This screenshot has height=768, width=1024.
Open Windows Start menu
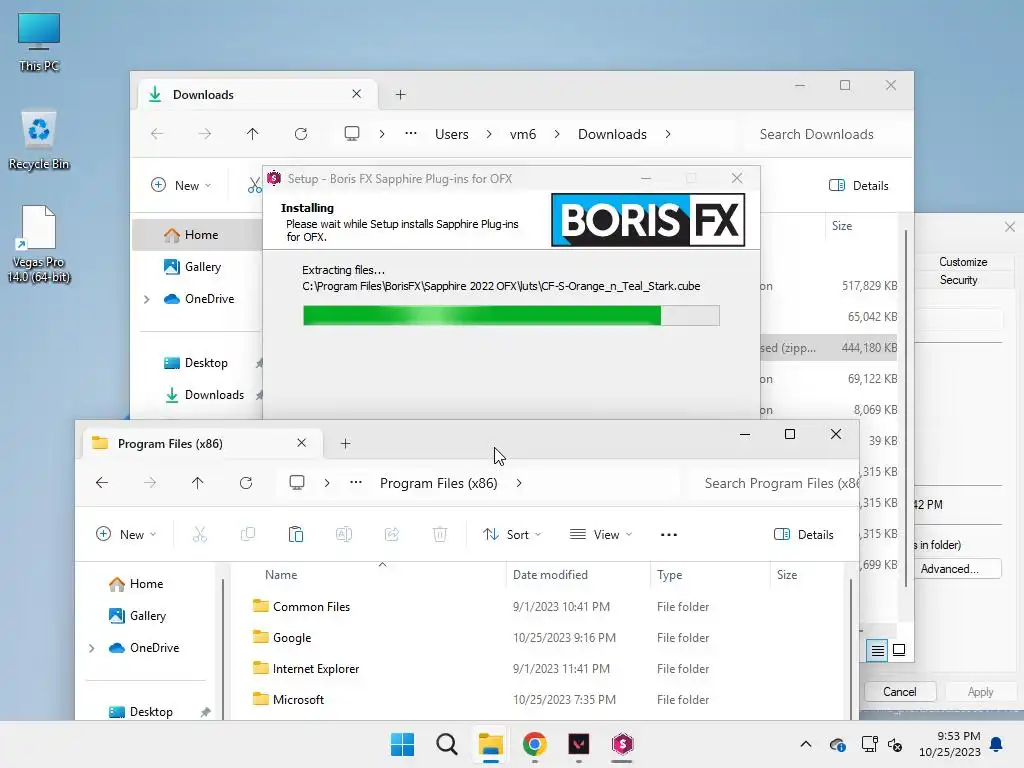(402, 744)
